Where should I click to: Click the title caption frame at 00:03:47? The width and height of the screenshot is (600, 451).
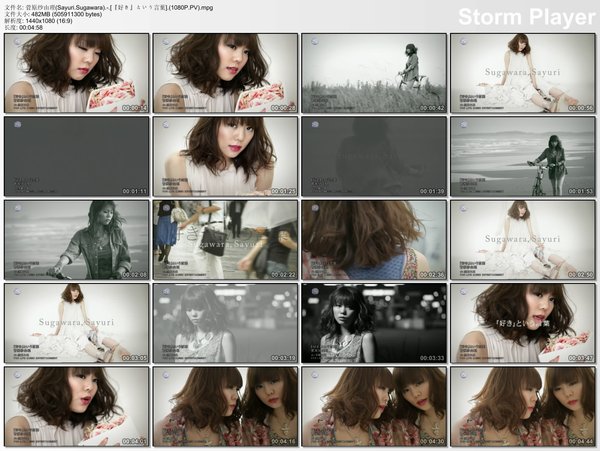tap(523, 323)
